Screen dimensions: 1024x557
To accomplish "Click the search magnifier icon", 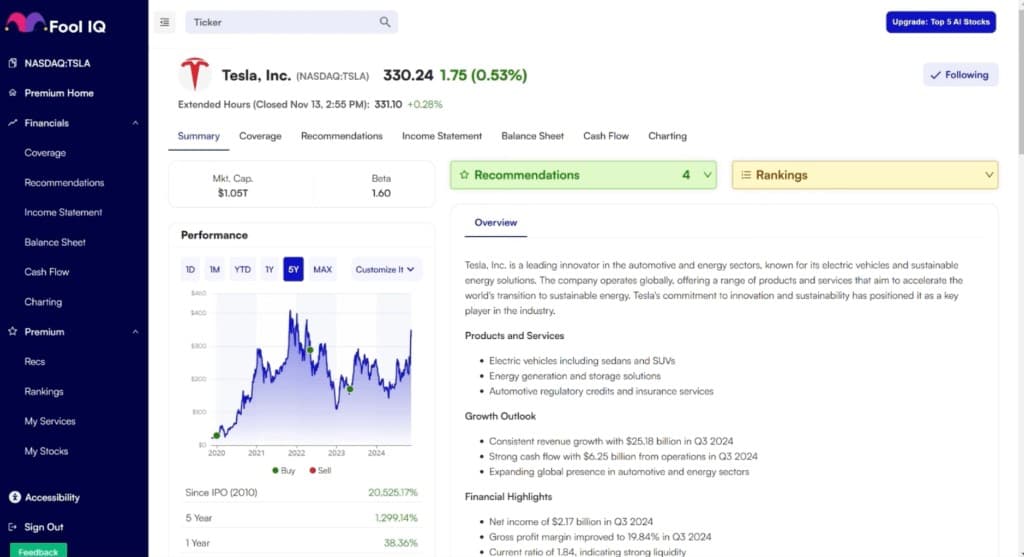I will click(385, 22).
